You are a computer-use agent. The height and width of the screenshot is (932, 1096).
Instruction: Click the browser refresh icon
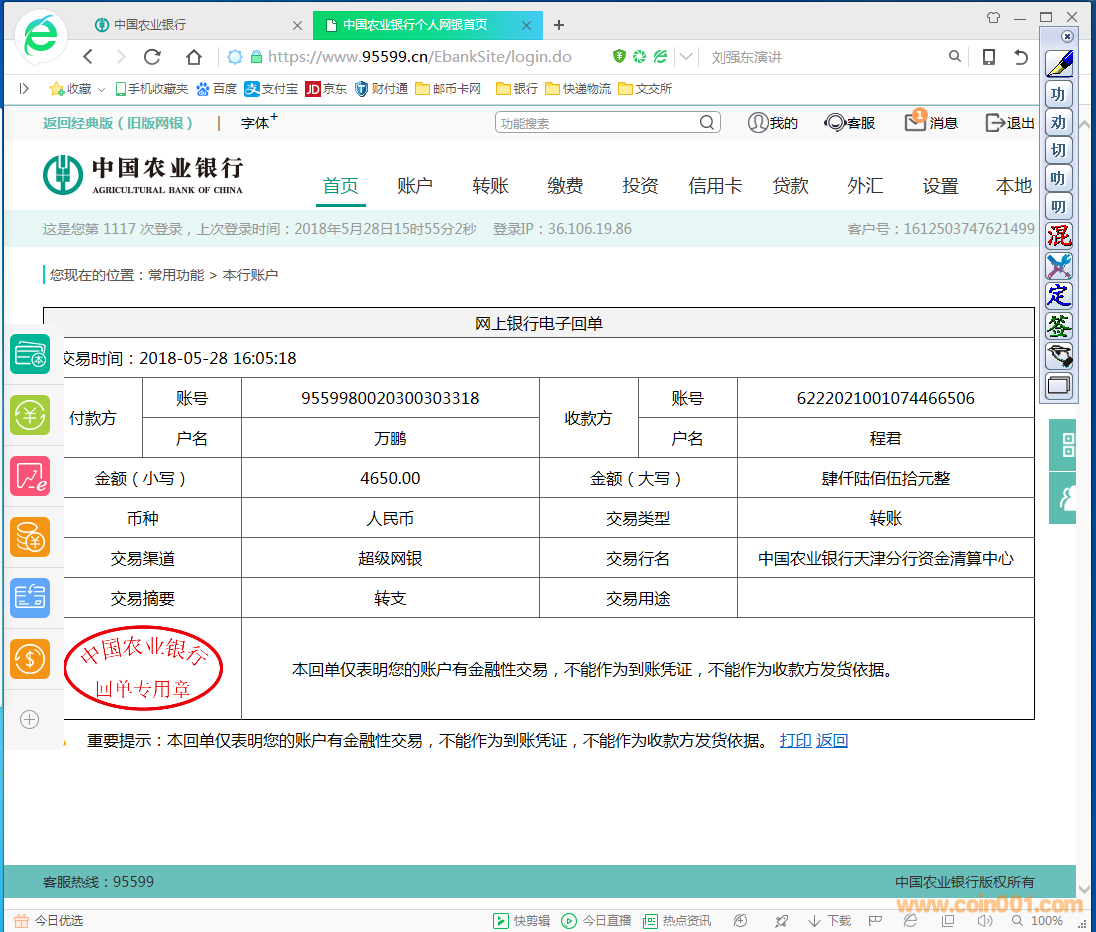[152, 57]
